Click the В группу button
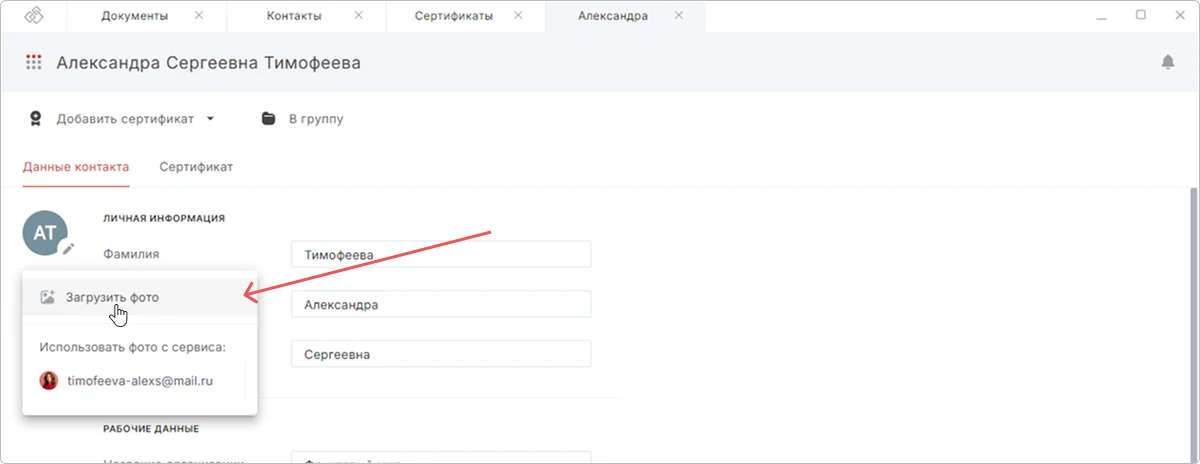This screenshot has width=1200, height=464. [x=302, y=119]
